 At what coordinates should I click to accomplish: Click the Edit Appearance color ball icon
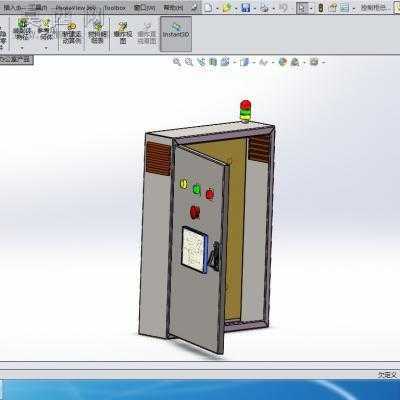(283, 62)
